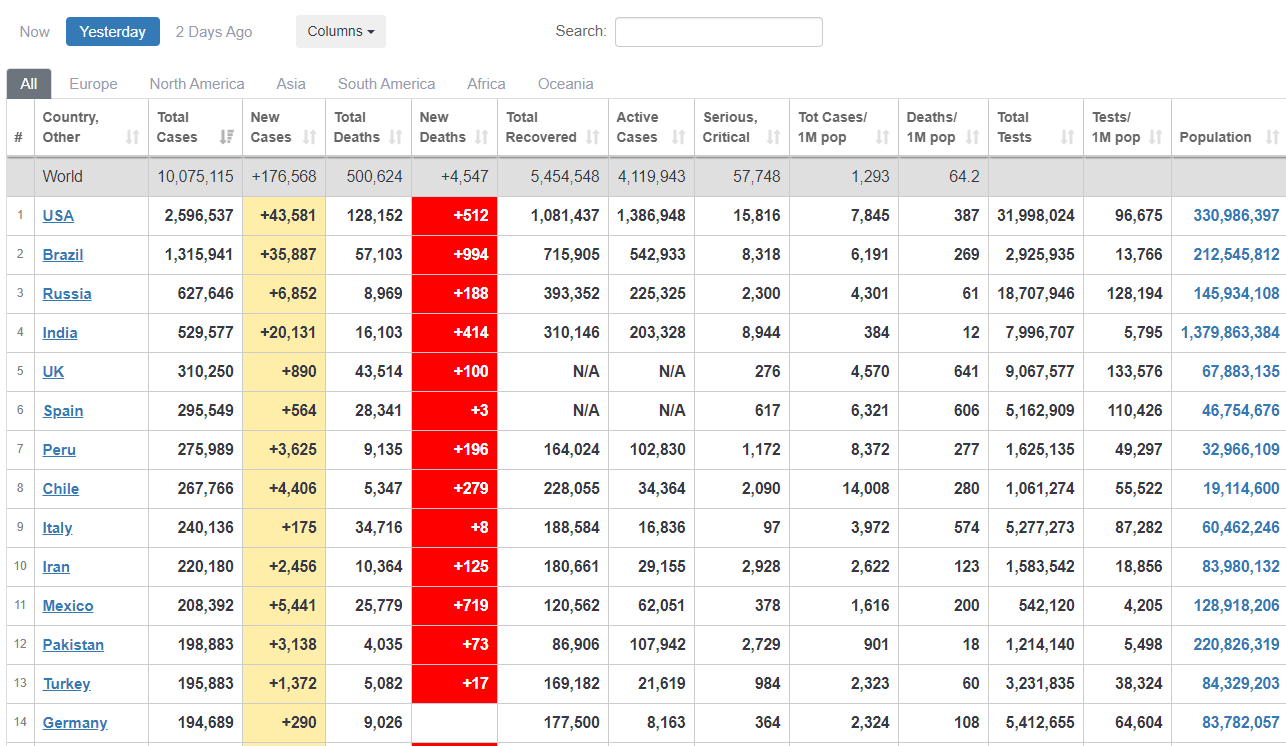The width and height of the screenshot is (1286, 746).
Task: Click Russia population 145,934,108 link
Action: (1236, 294)
